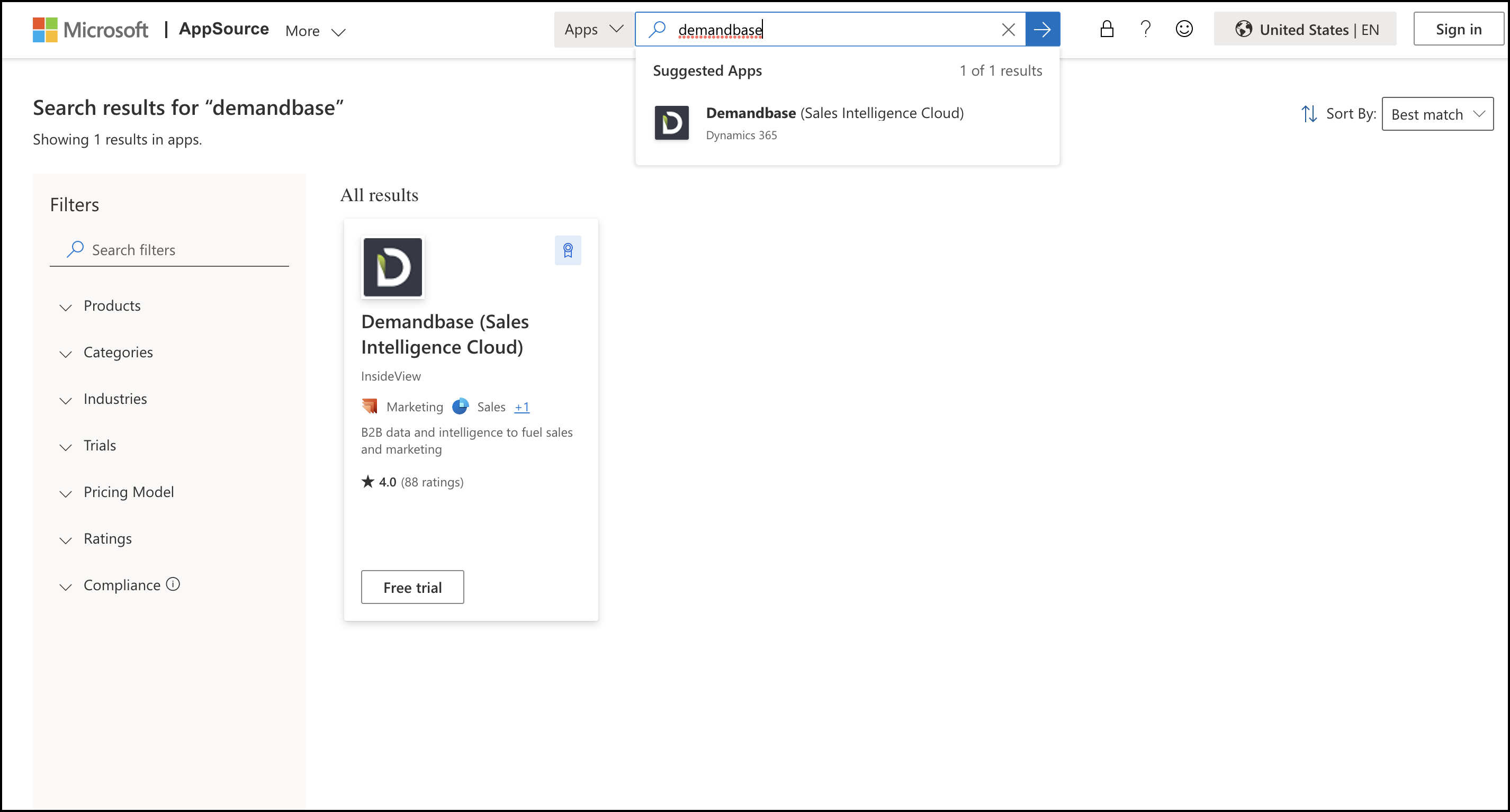Click 'Dynamics 365' under suggested app

741,136
